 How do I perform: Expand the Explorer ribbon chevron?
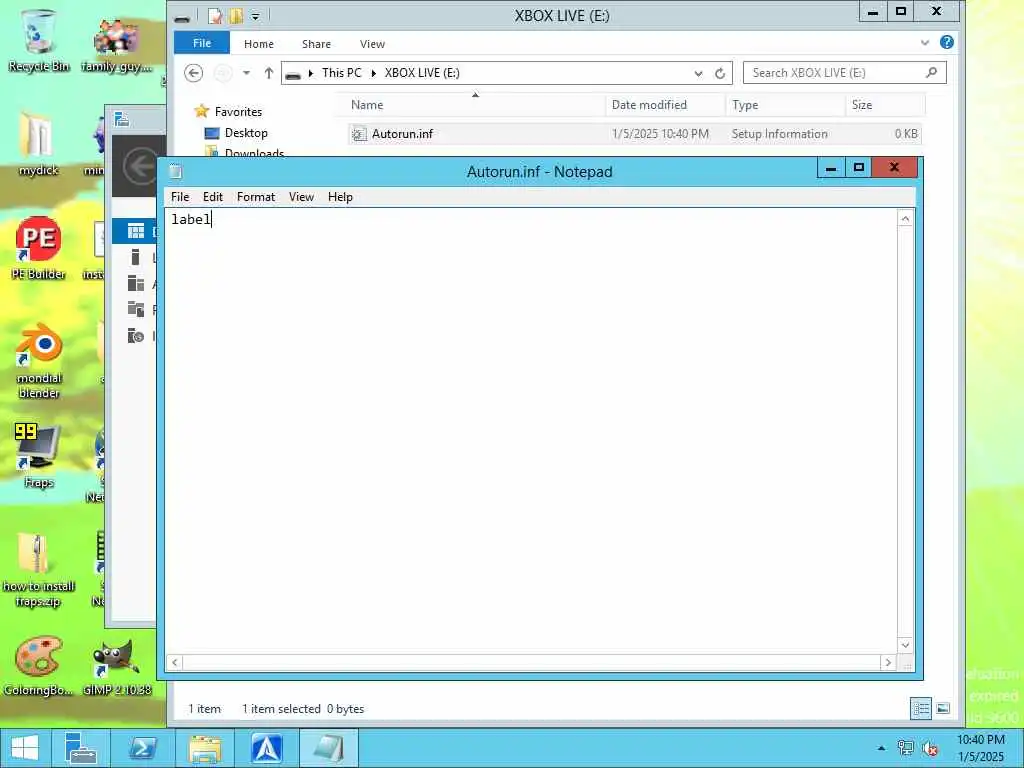[925, 43]
